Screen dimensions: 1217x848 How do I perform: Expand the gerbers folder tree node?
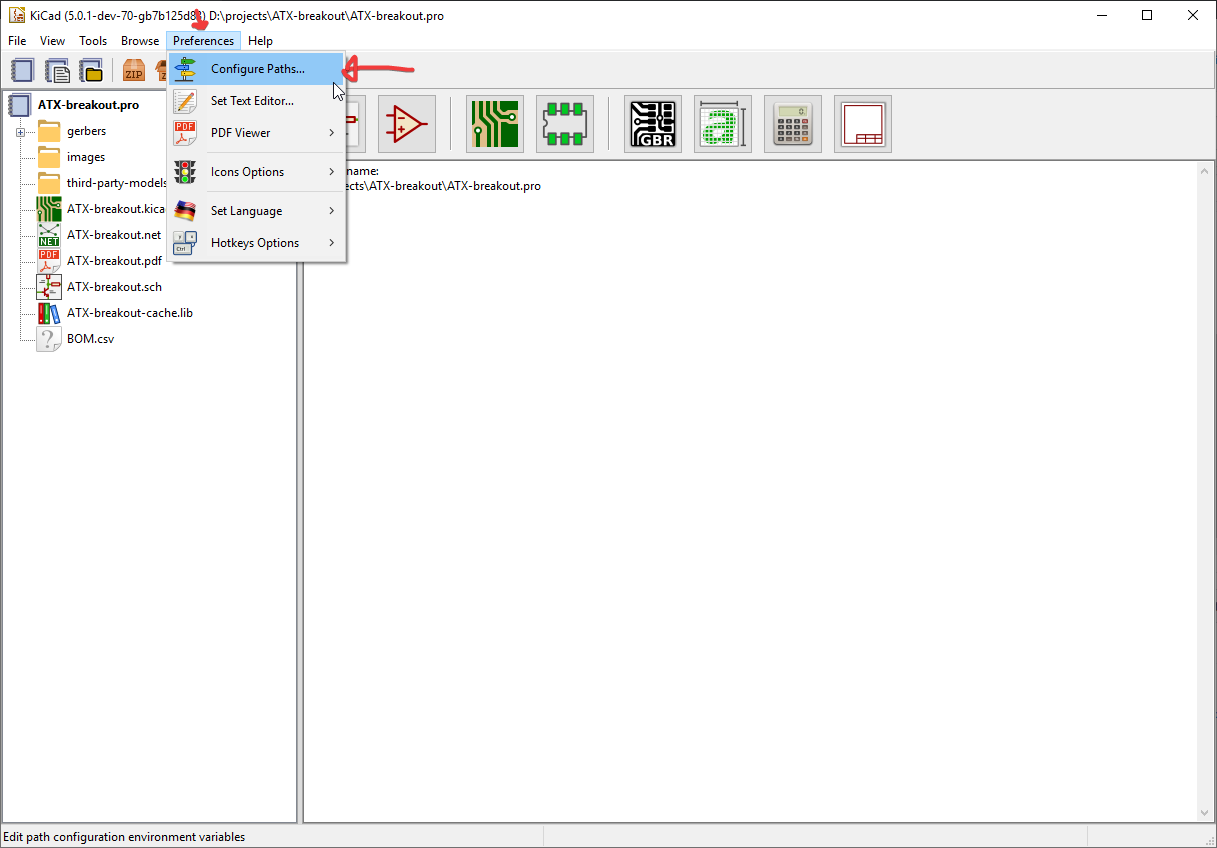[20, 132]
